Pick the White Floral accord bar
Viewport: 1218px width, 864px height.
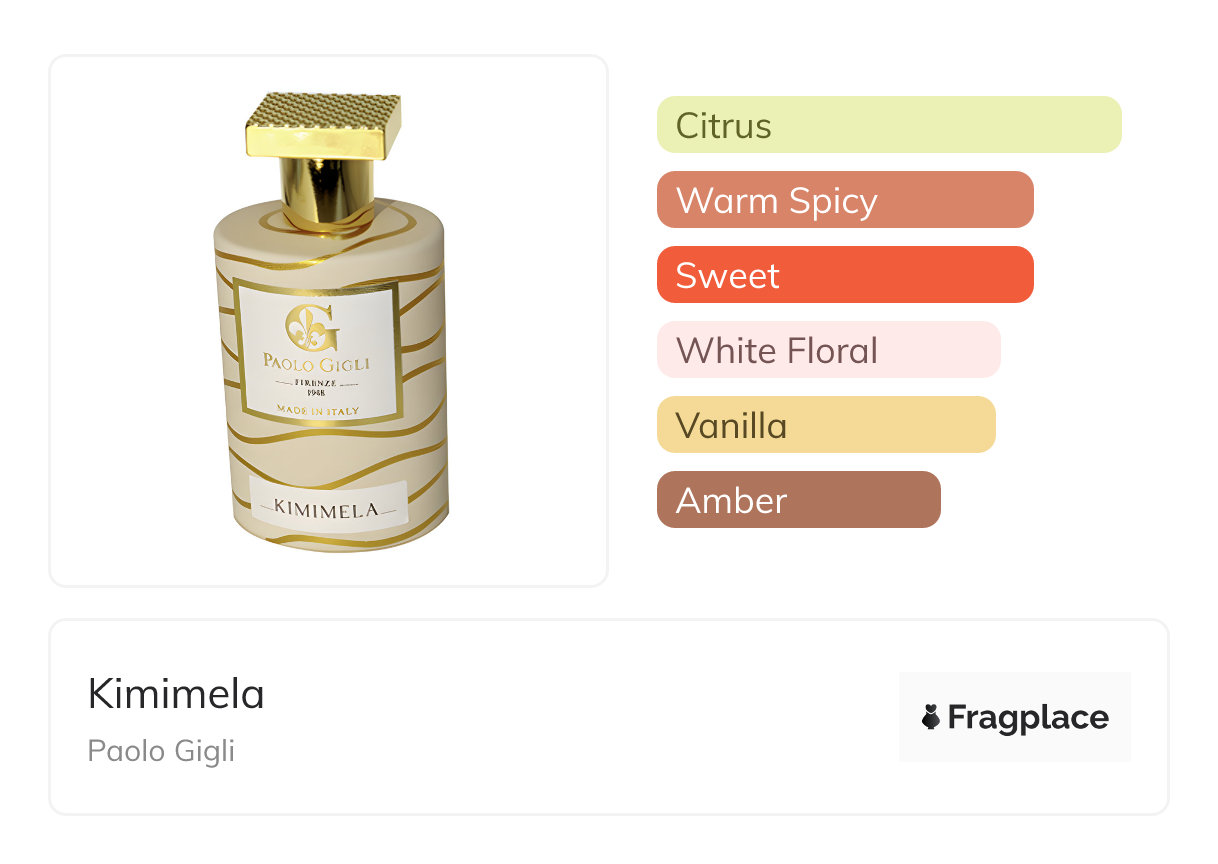pyautogui.click(x=829, y=350)
